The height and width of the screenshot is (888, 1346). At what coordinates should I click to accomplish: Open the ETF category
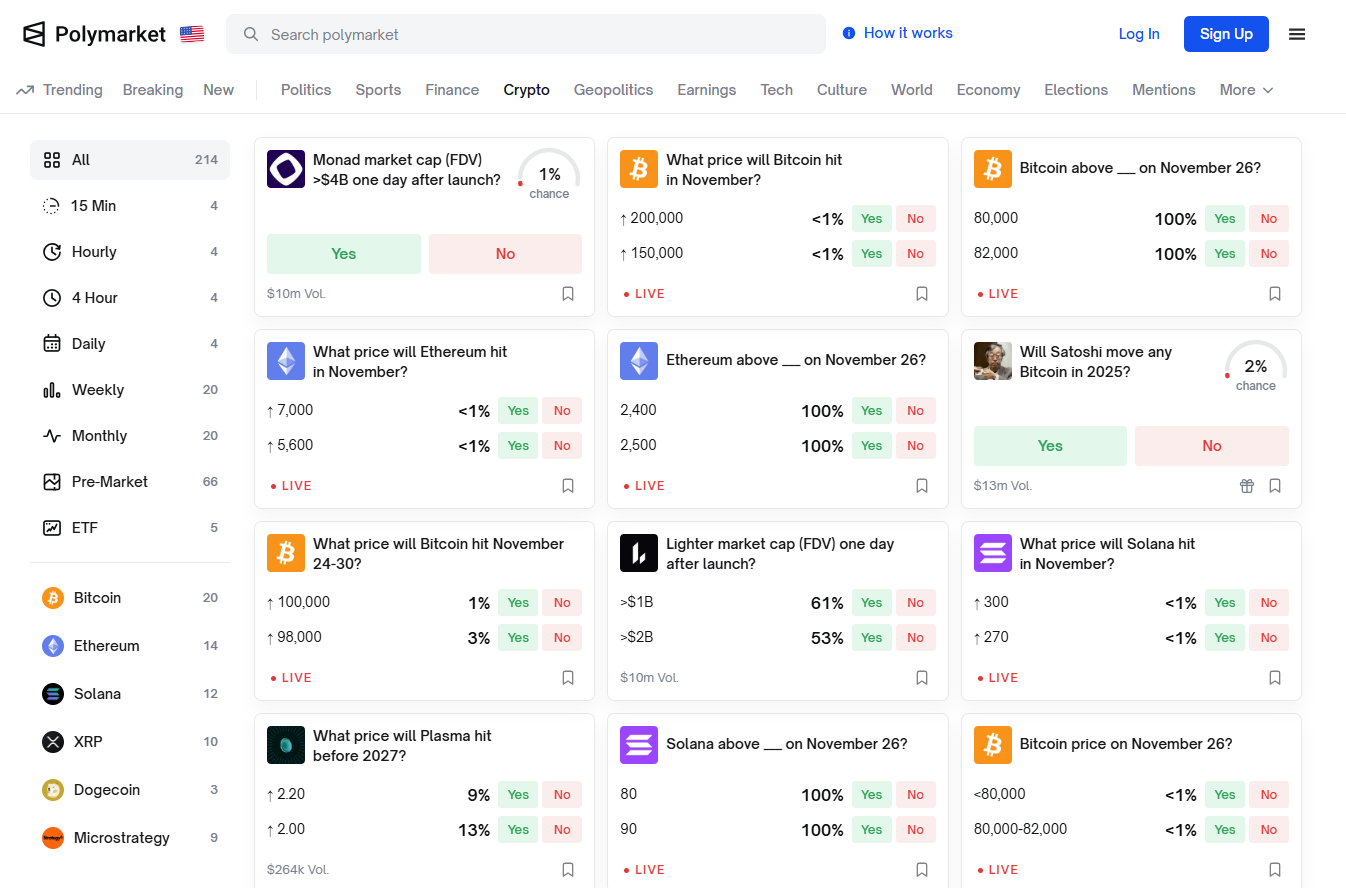130,528
